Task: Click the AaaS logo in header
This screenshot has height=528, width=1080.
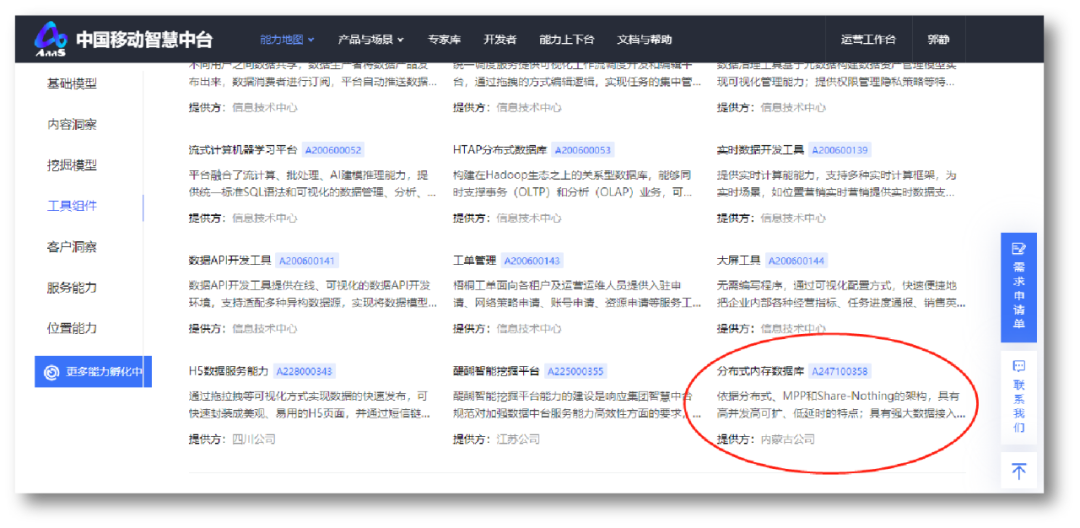Action: tap(51, 39)
